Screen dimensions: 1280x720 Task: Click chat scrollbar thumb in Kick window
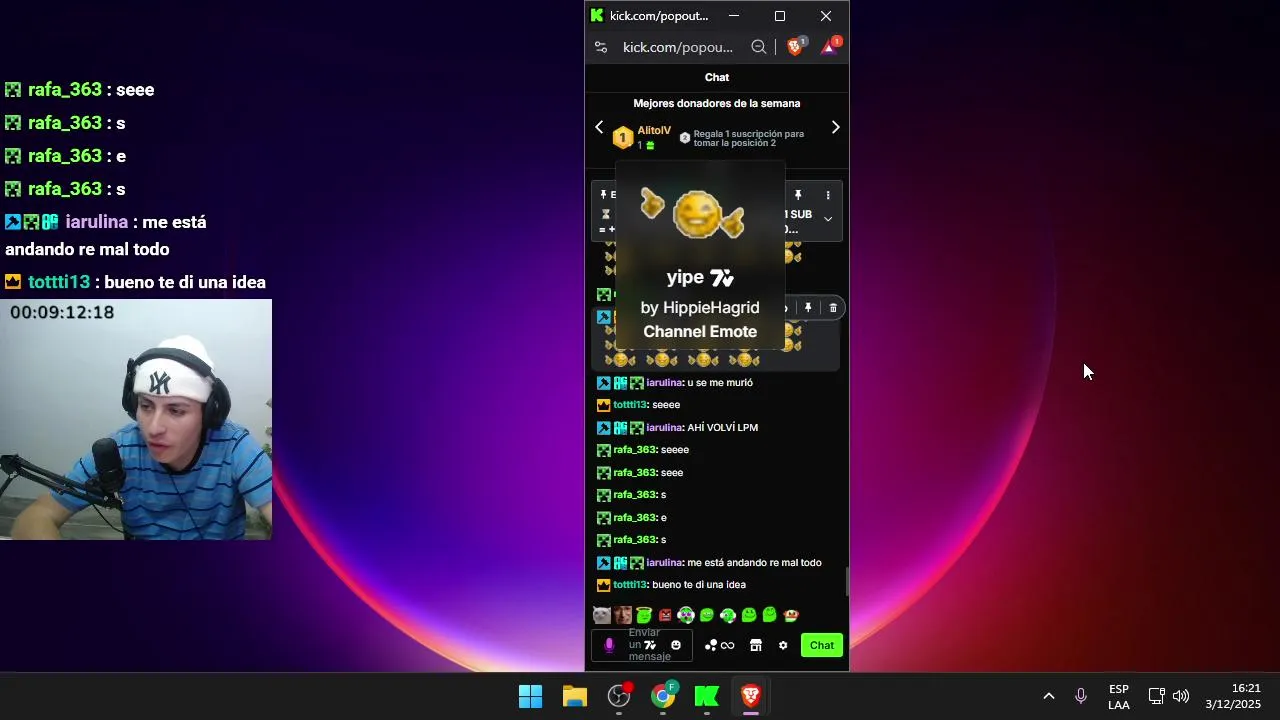[x=846, y=581]
